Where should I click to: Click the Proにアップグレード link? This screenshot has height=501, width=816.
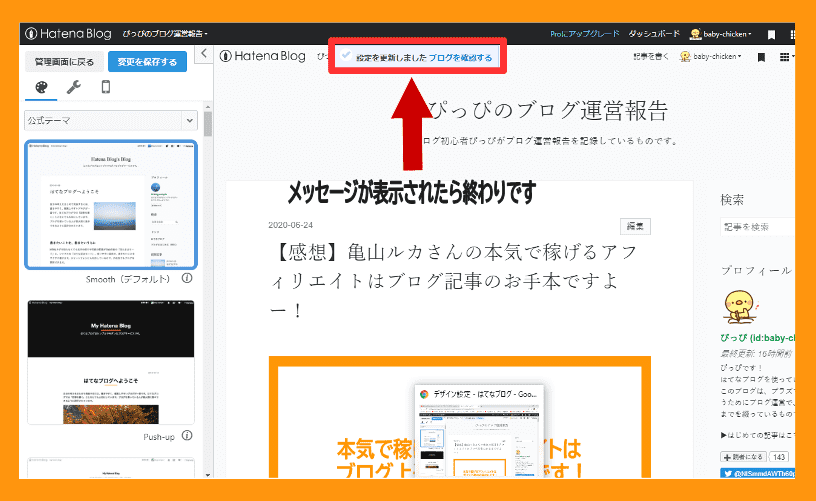click(x=584, y=34)
